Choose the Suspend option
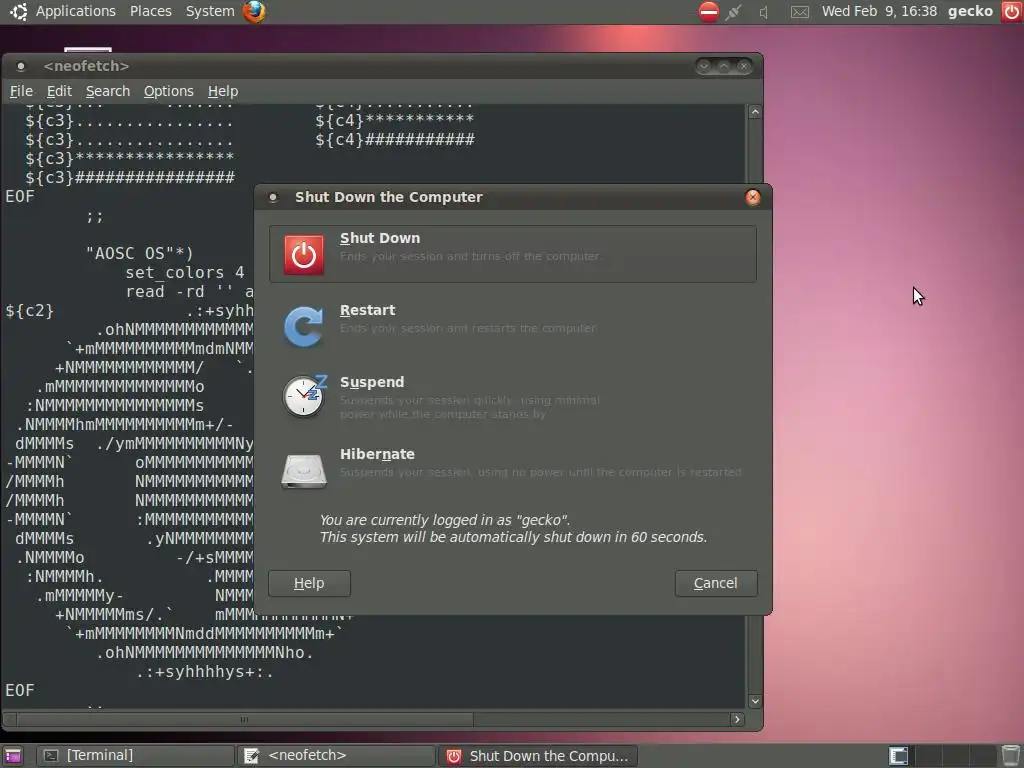Image resolution: width=1024 pixels, height=768 pixels. click(513, 397)
